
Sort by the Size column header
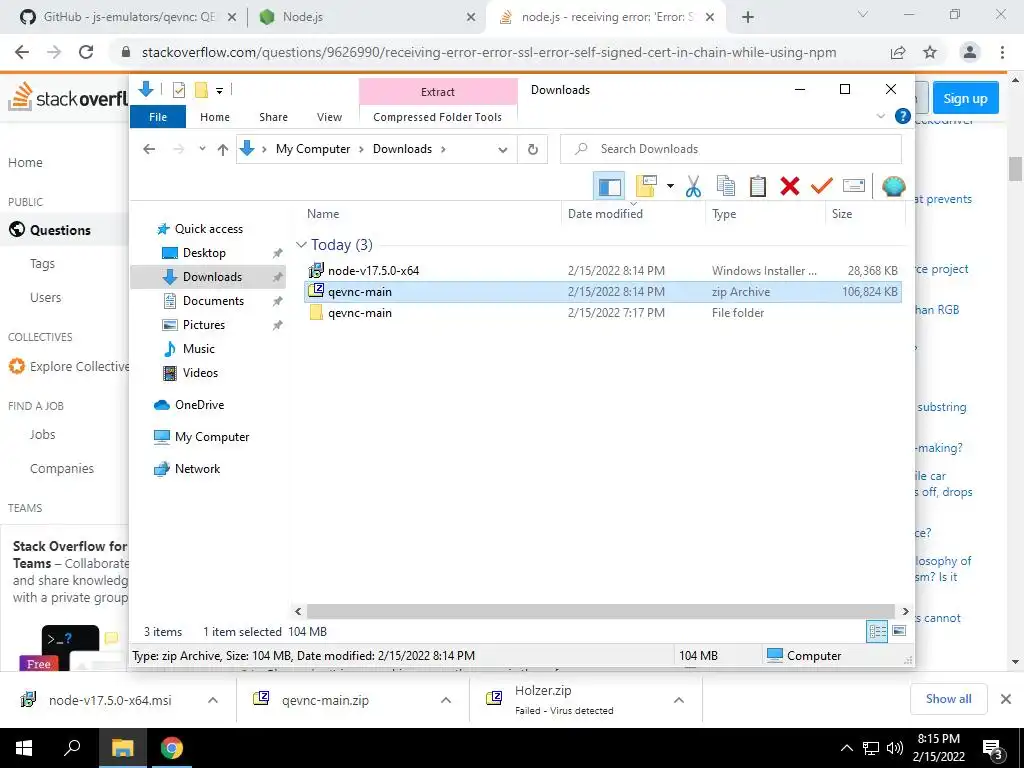click(865, 214)
